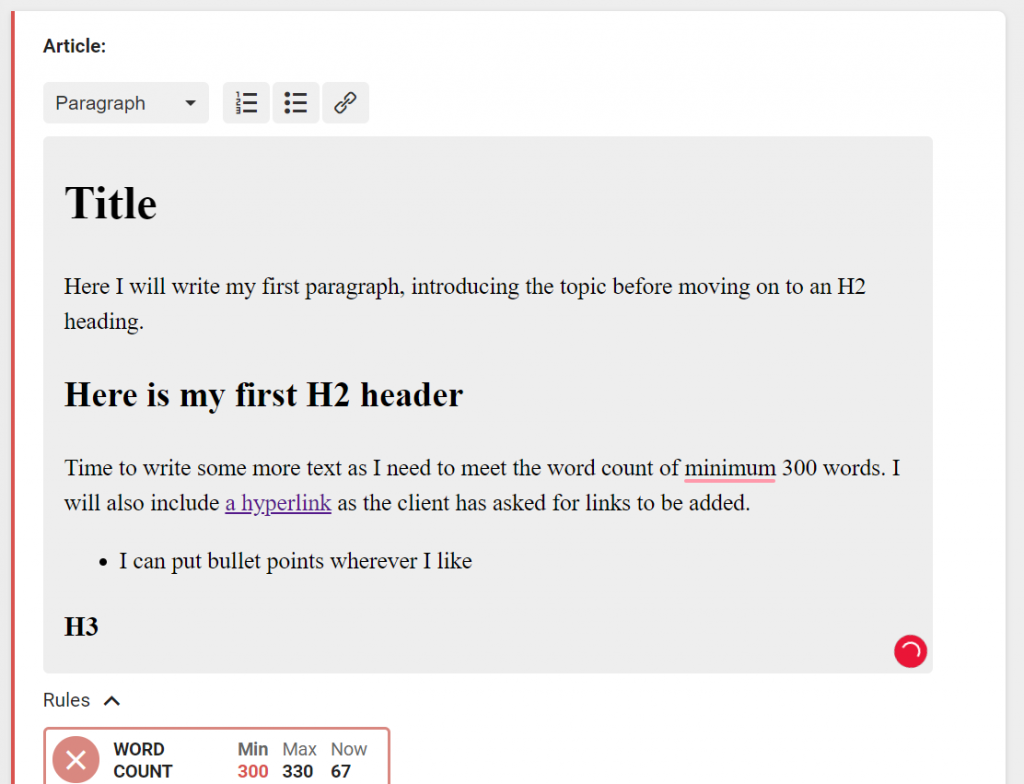
Task: Insert a bulleted list
Action: point(296,103)
